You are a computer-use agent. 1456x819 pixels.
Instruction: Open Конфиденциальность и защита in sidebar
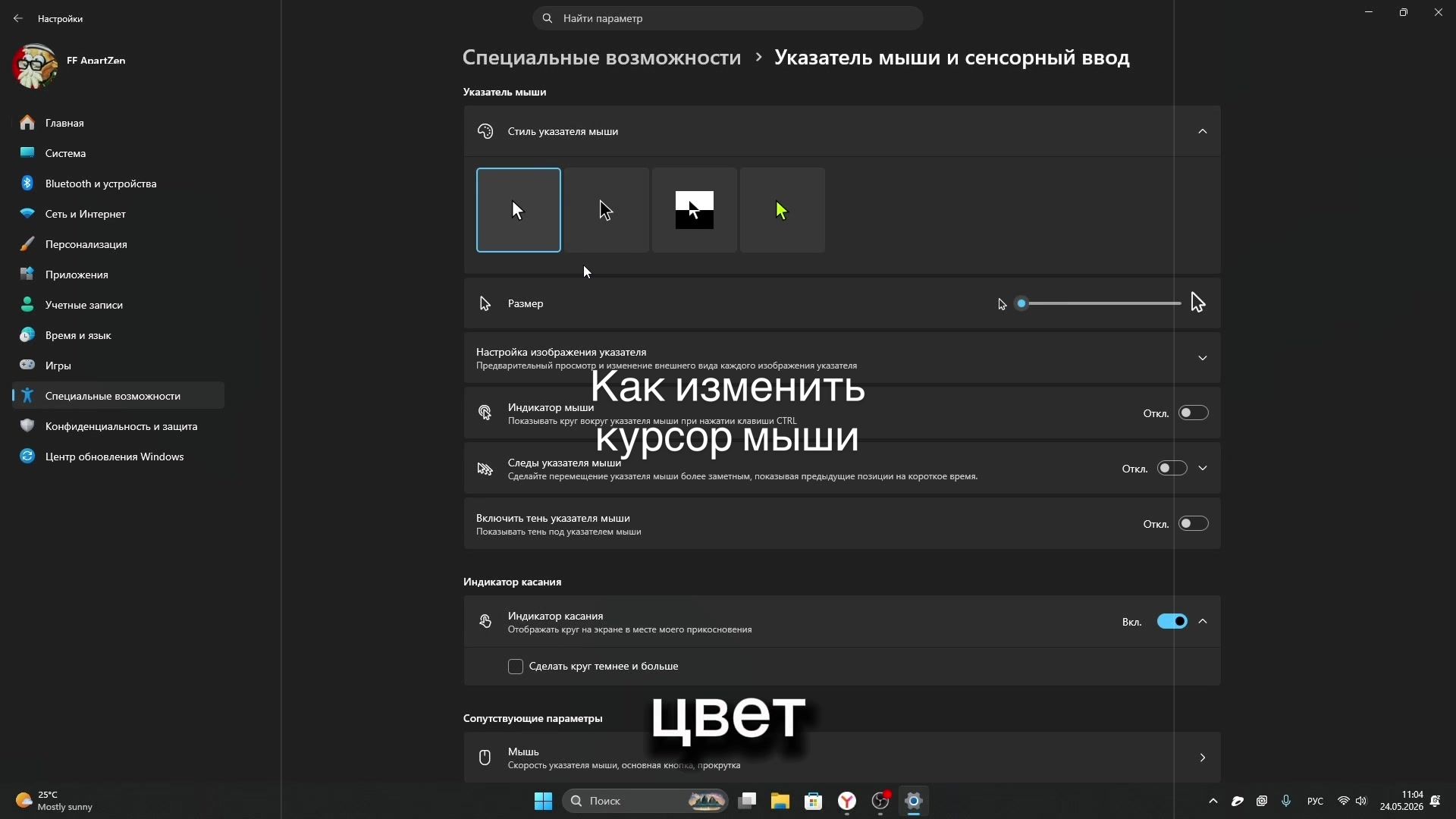coord(118,426)
